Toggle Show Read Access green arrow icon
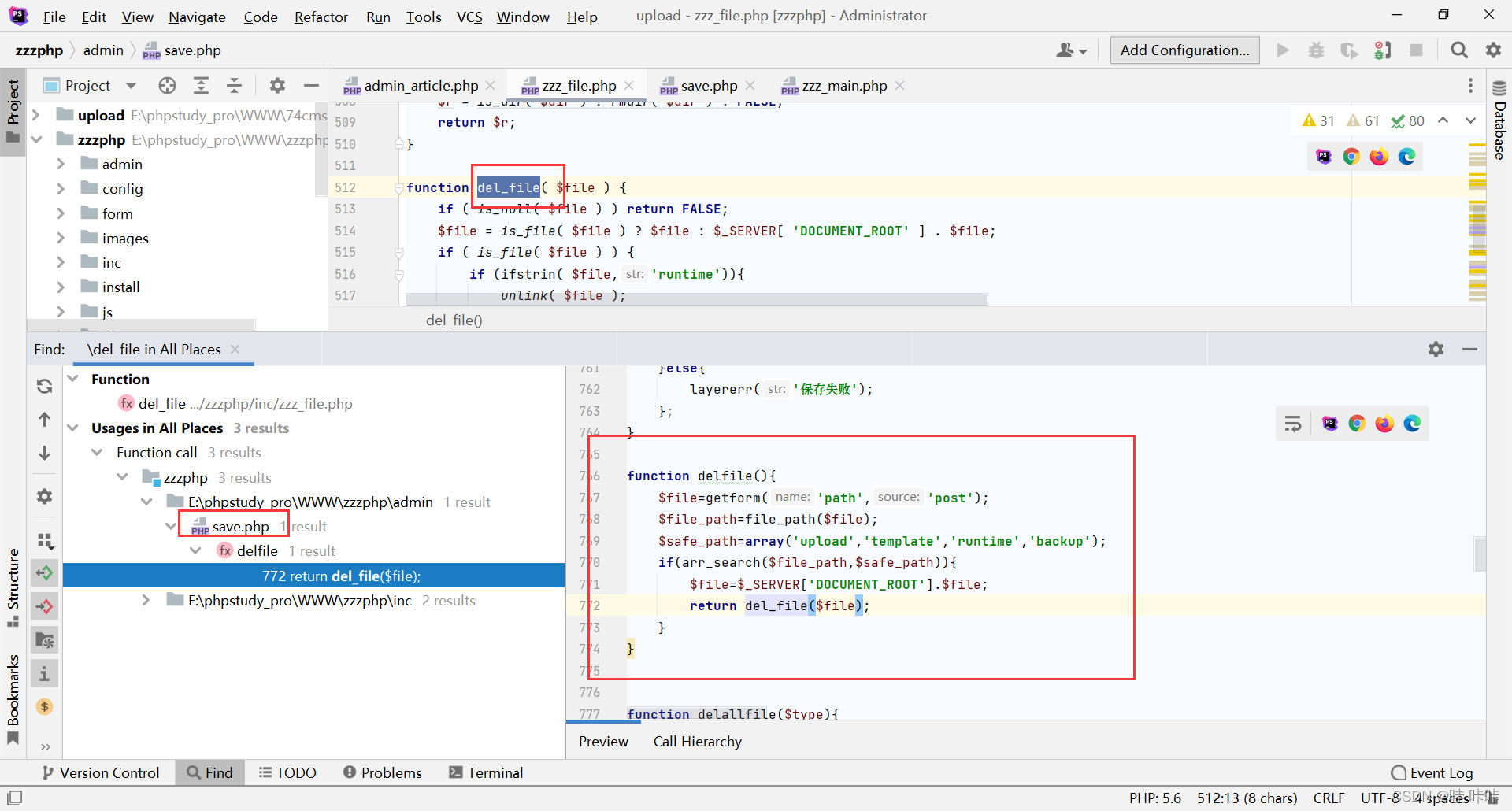The image size is (1512, 811). 45,573
